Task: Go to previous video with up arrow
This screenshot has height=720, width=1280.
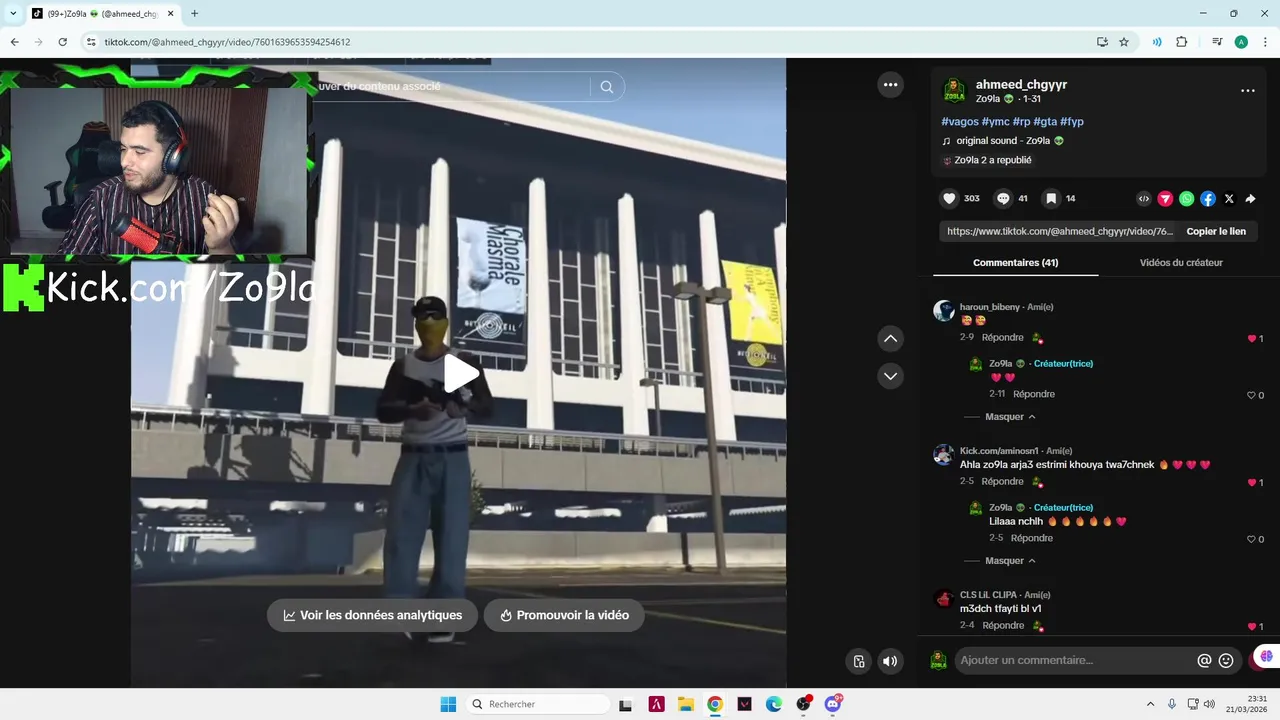Action: (x=890, y=339)
